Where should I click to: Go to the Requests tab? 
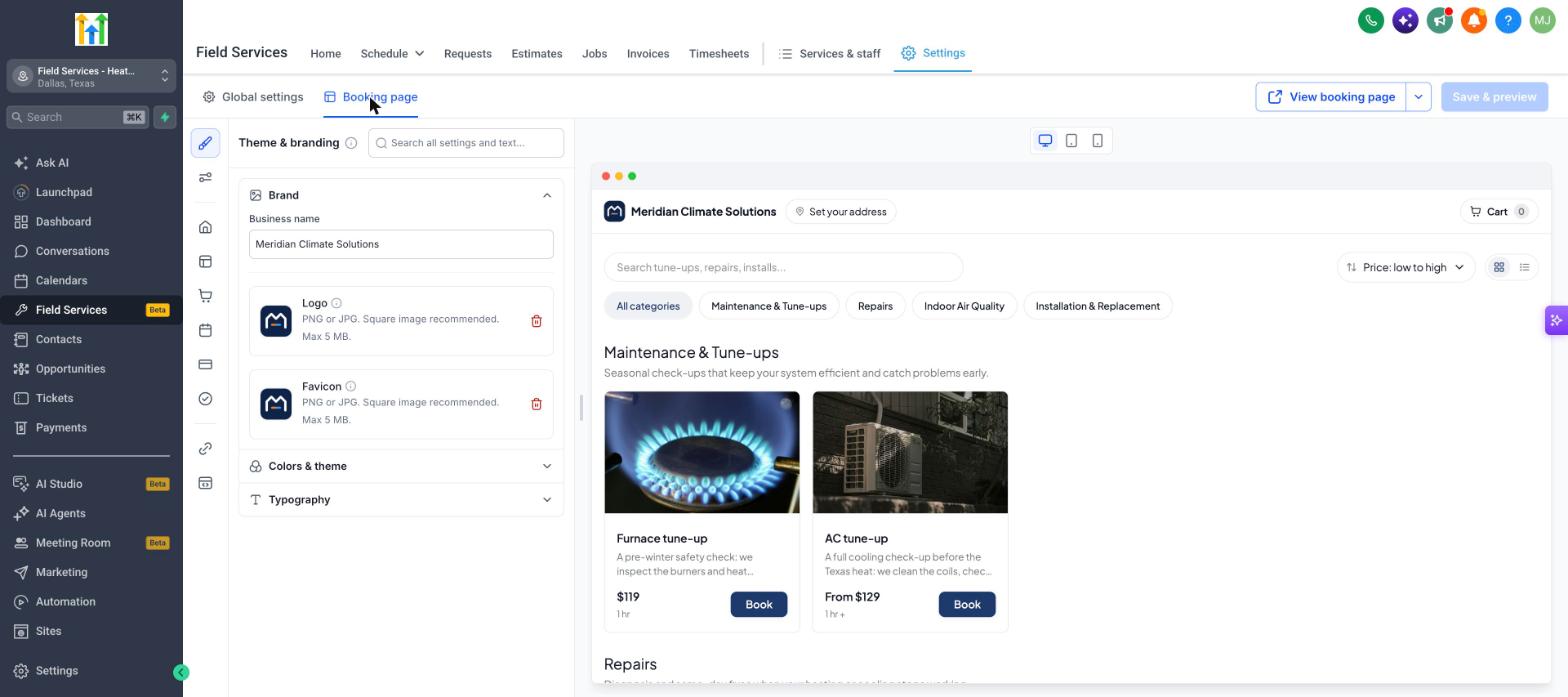click(x=467, y=53)
